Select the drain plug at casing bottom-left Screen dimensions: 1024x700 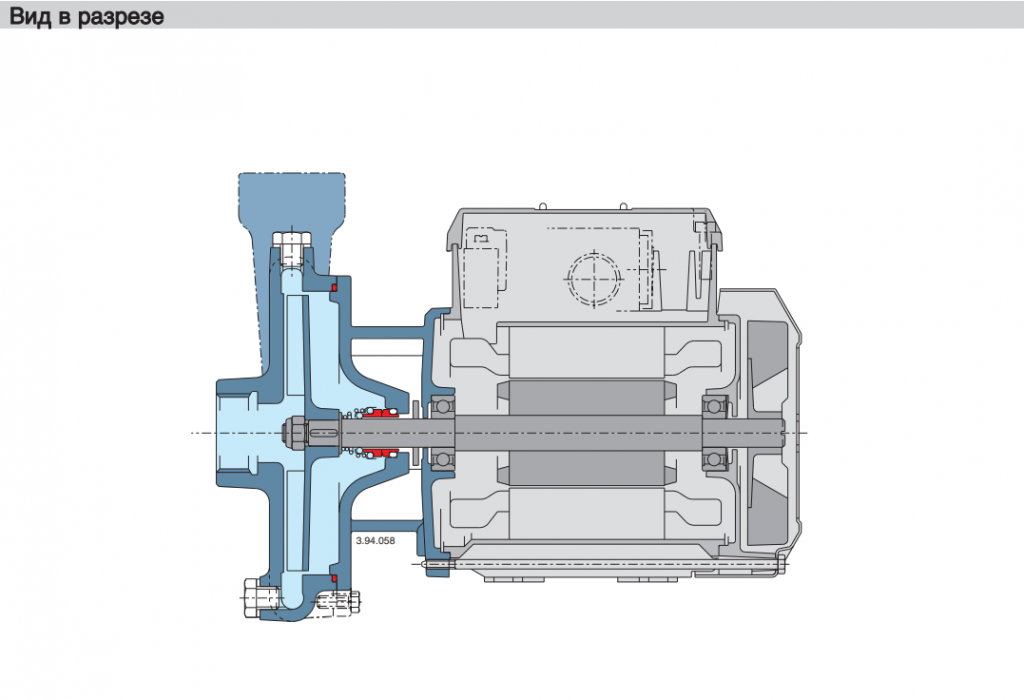pyautogui.click(x=260, y=596)
